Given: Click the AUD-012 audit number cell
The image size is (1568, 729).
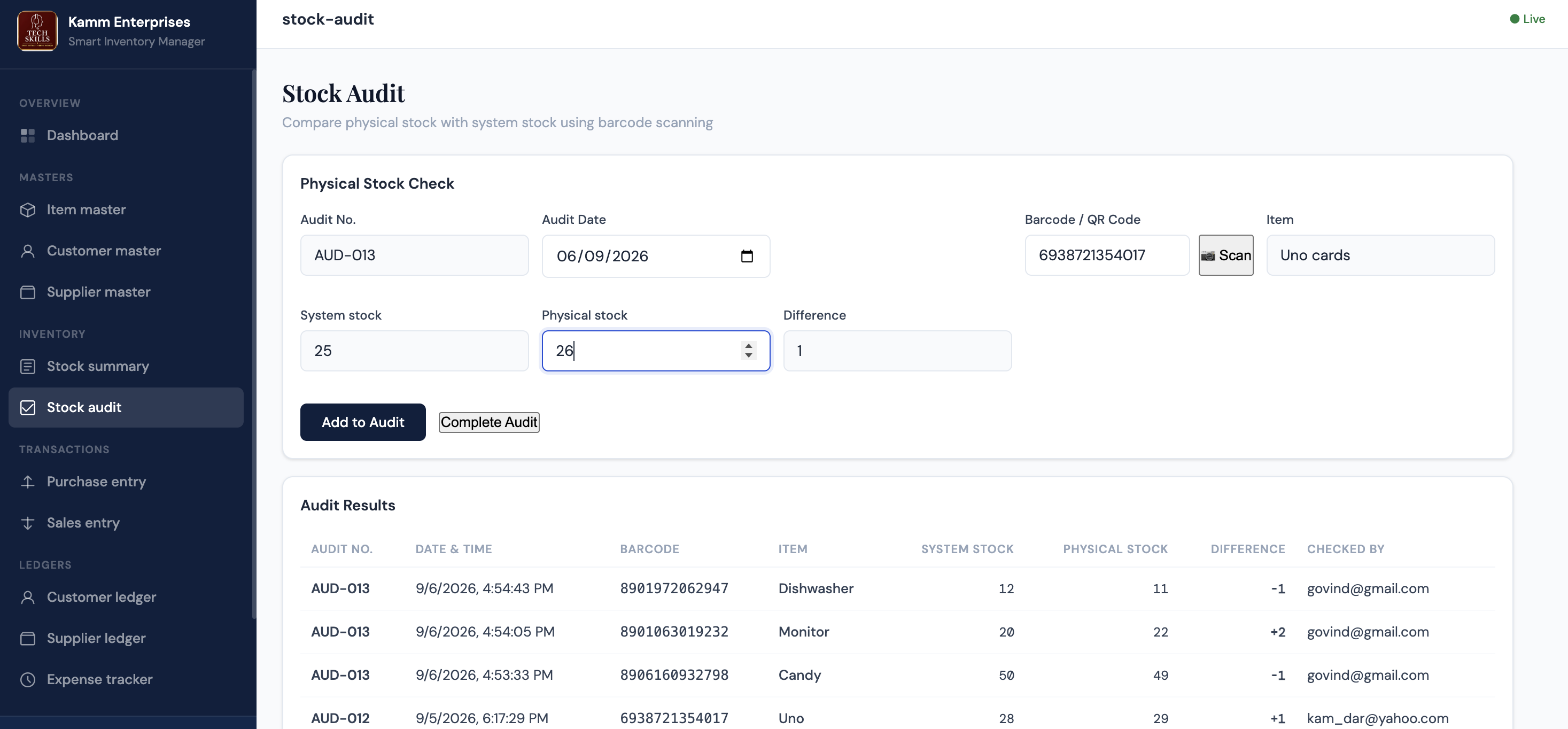Looking at the screenshot, I should (x=340, y=719).
